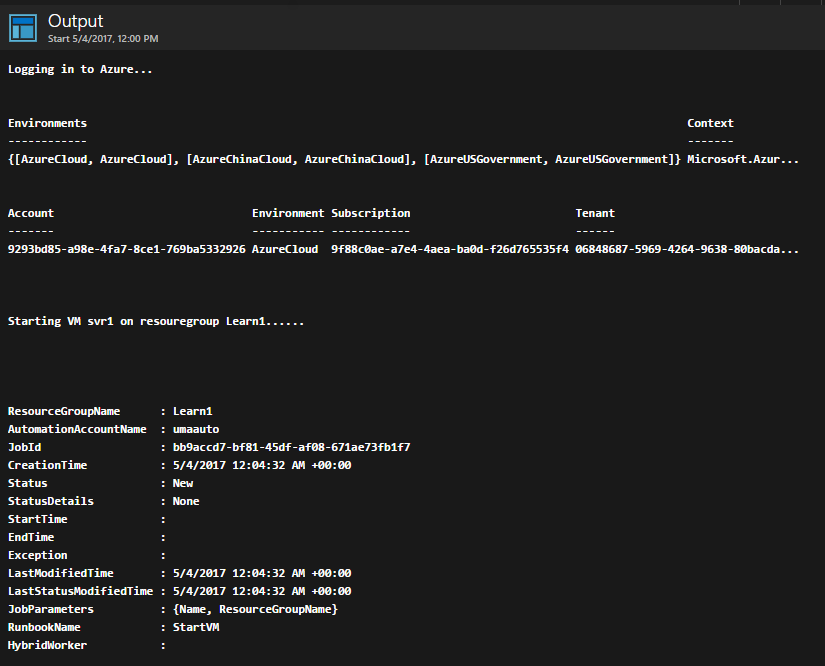Click the umaauto account value
The width and height of the screenshot is (825, 666).
(196, 429)
